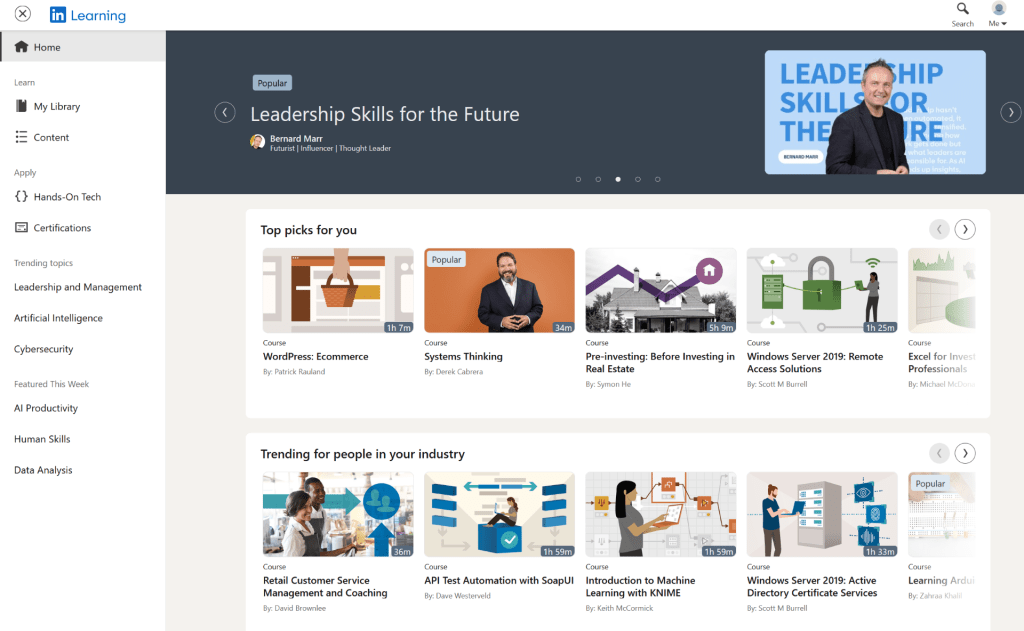Show previous hero banner slide
1024x631 pixels.
coord(225,112)
